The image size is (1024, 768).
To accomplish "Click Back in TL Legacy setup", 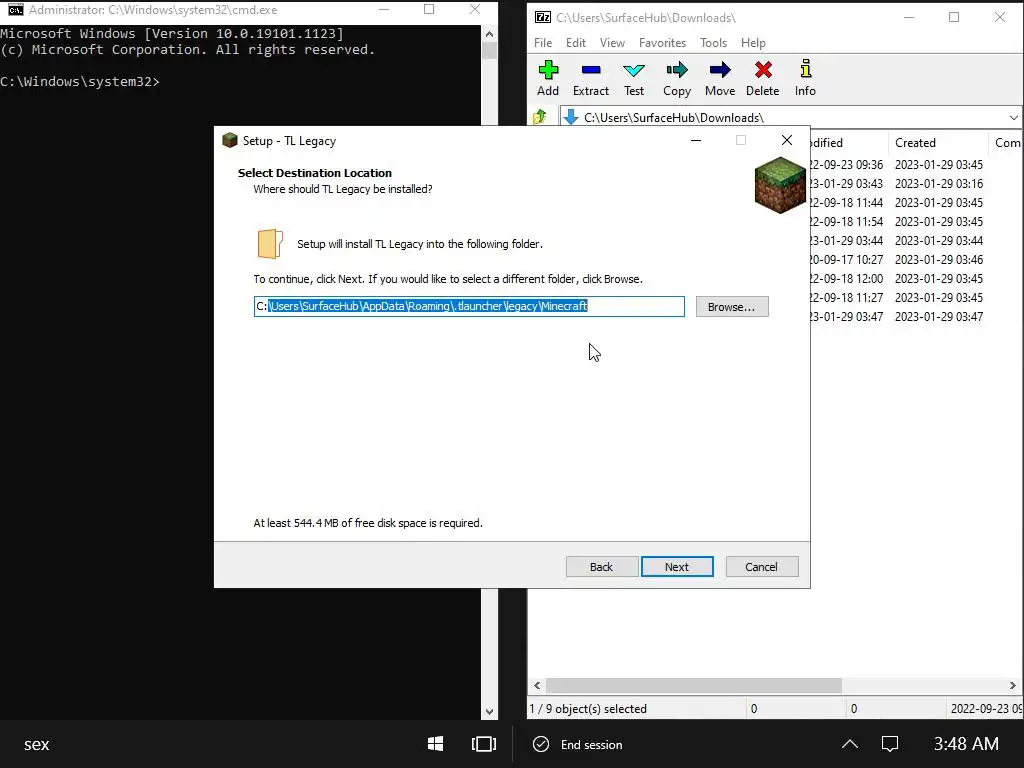I will click(601, 567).
